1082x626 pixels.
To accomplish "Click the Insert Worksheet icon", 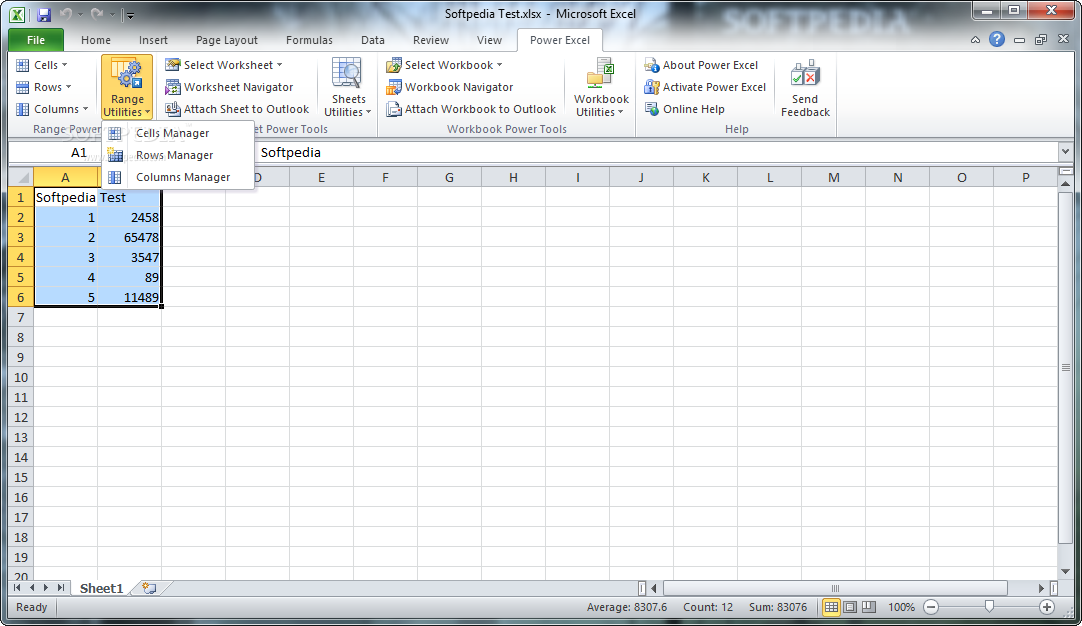I will (x=149, y=588).
